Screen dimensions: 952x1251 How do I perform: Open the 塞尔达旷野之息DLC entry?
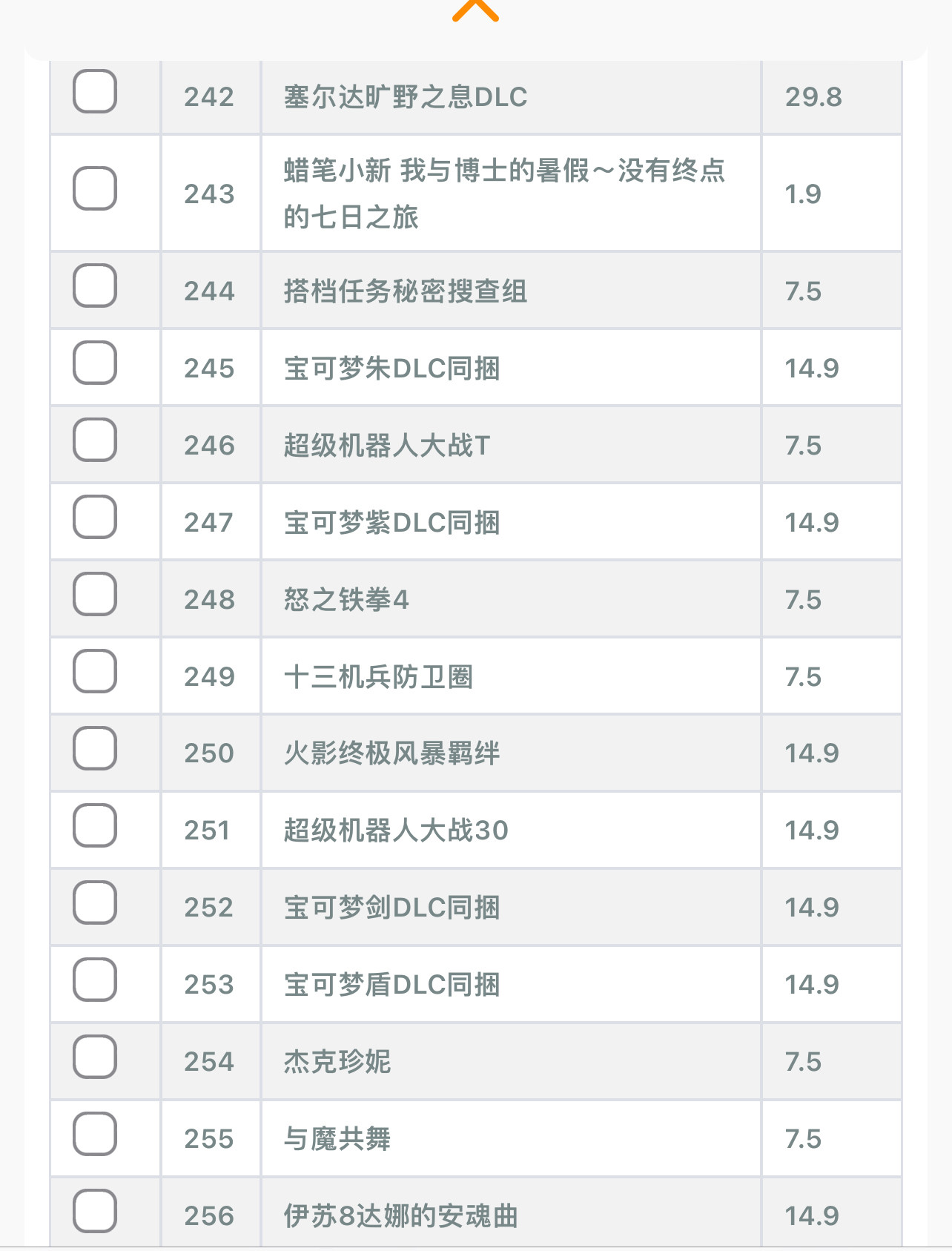[406, 97]
